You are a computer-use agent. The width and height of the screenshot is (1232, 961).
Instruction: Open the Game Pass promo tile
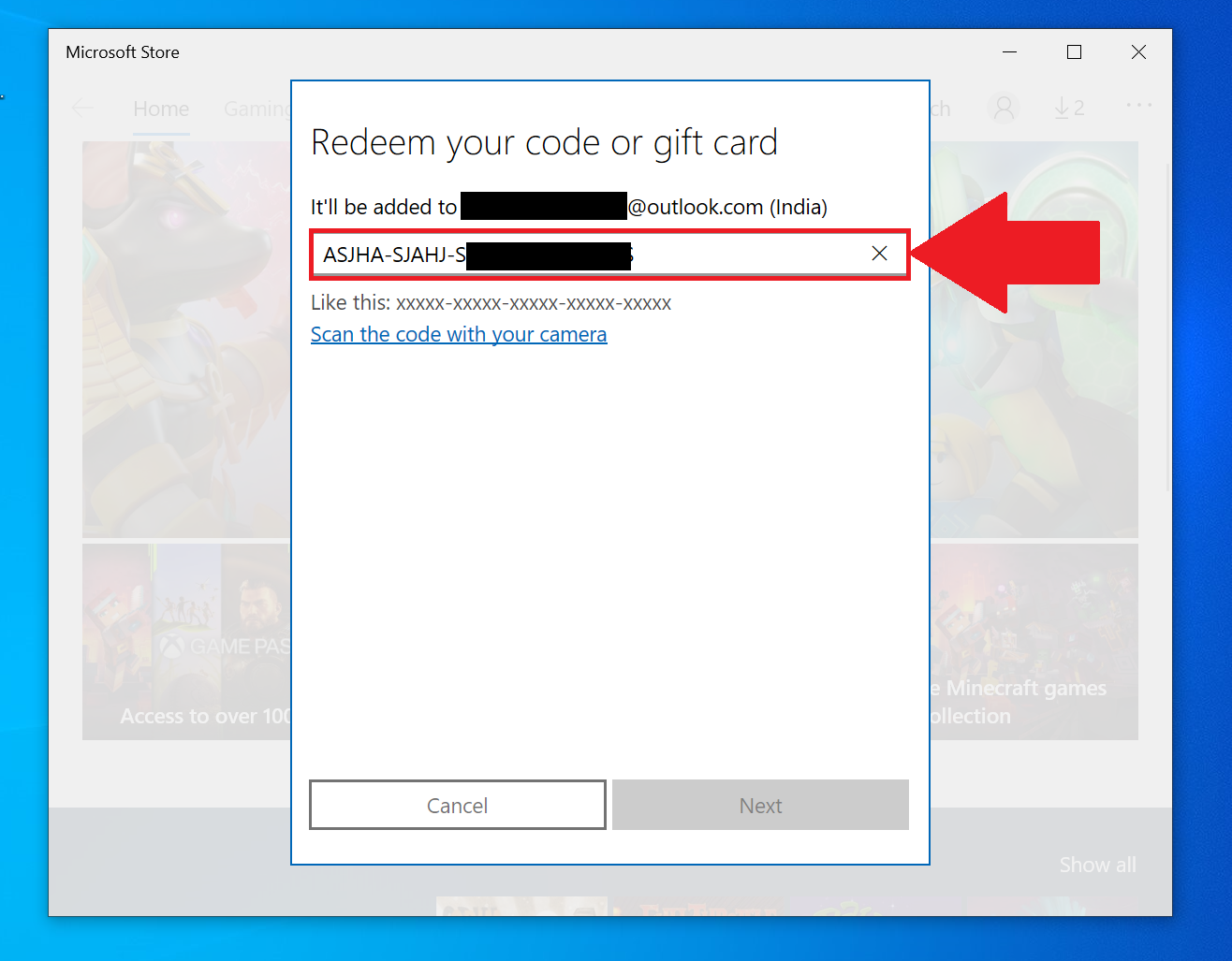[186, 642]
